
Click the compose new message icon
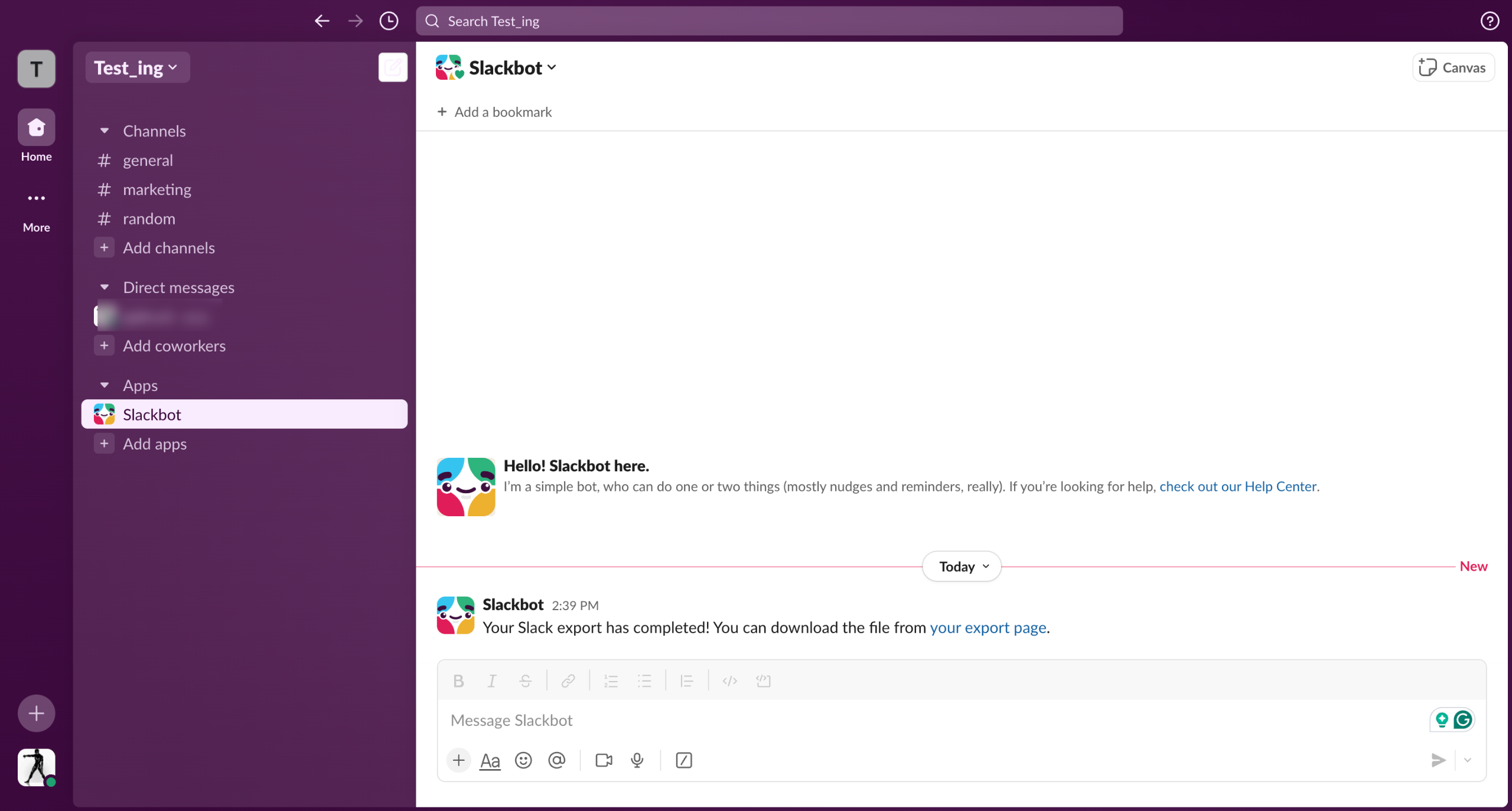tap(393, 67)
